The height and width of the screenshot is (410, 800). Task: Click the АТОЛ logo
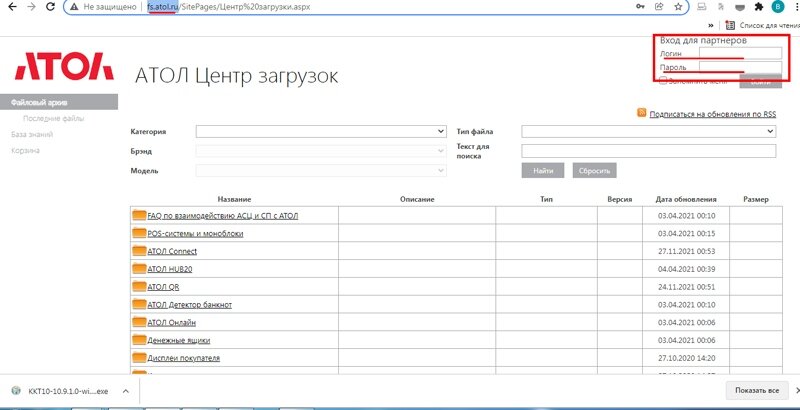[x=64, y=66]
